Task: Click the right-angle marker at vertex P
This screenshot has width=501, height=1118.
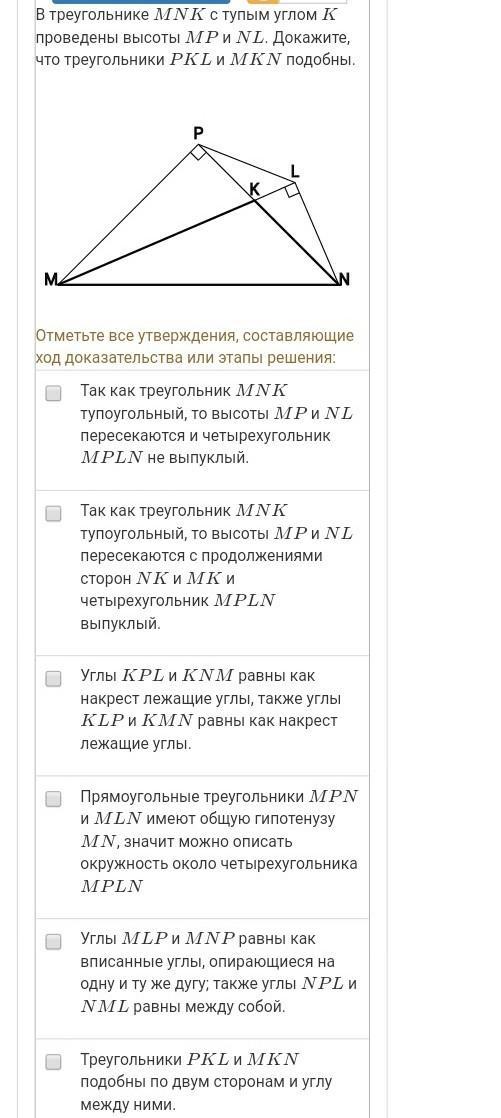Action: (x=200, y=151)
